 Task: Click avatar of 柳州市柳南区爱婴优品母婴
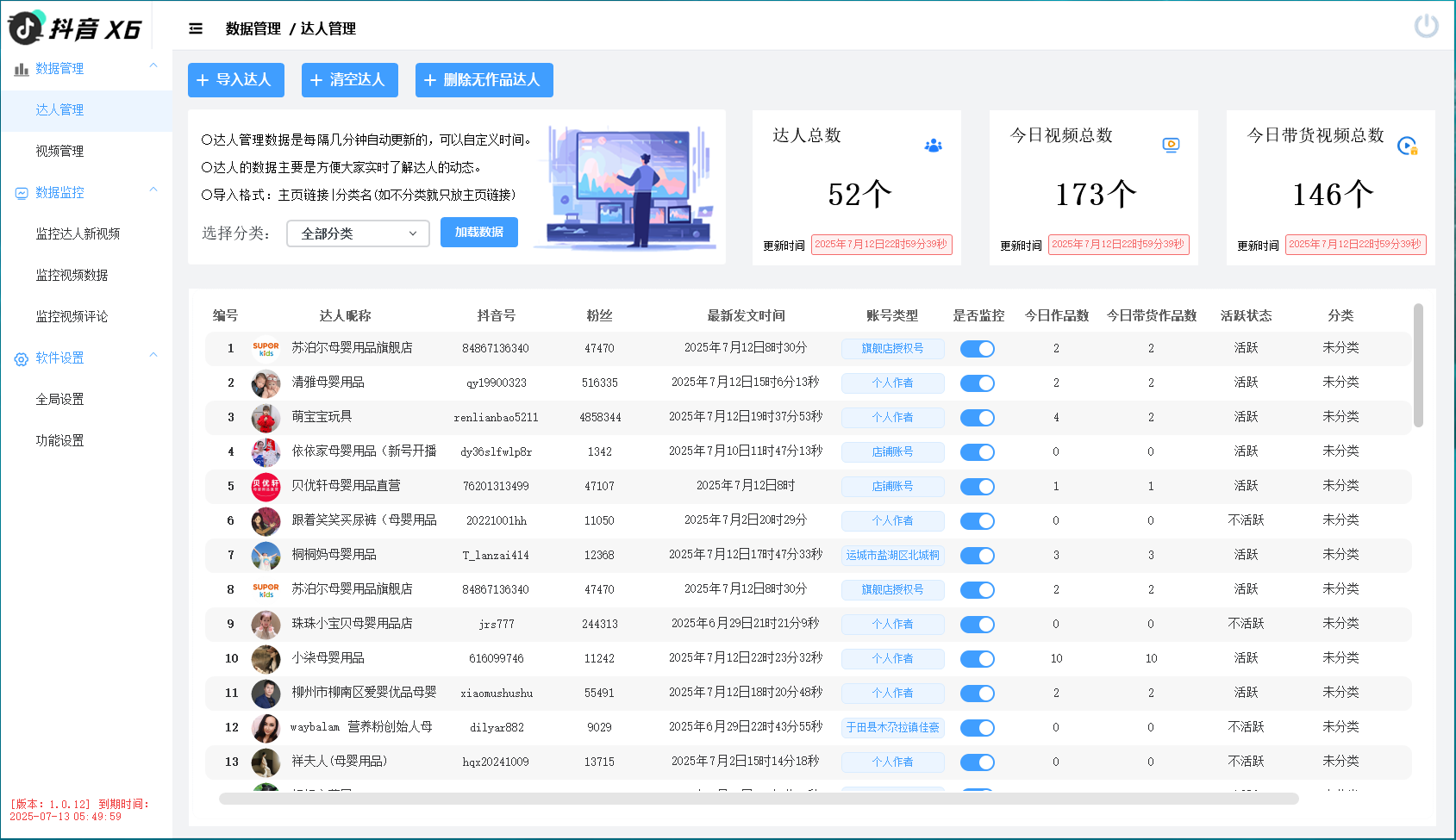tap(266, 694)
